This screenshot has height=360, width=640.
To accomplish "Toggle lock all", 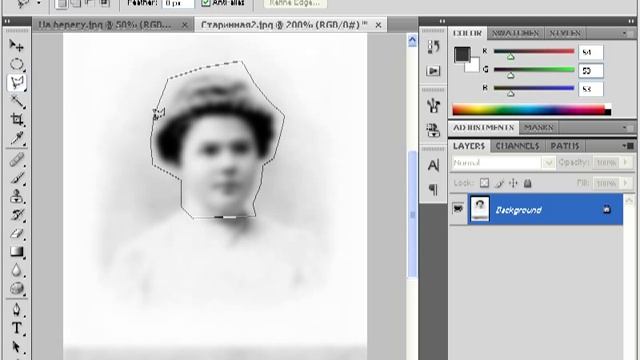I will pos(528,183).
